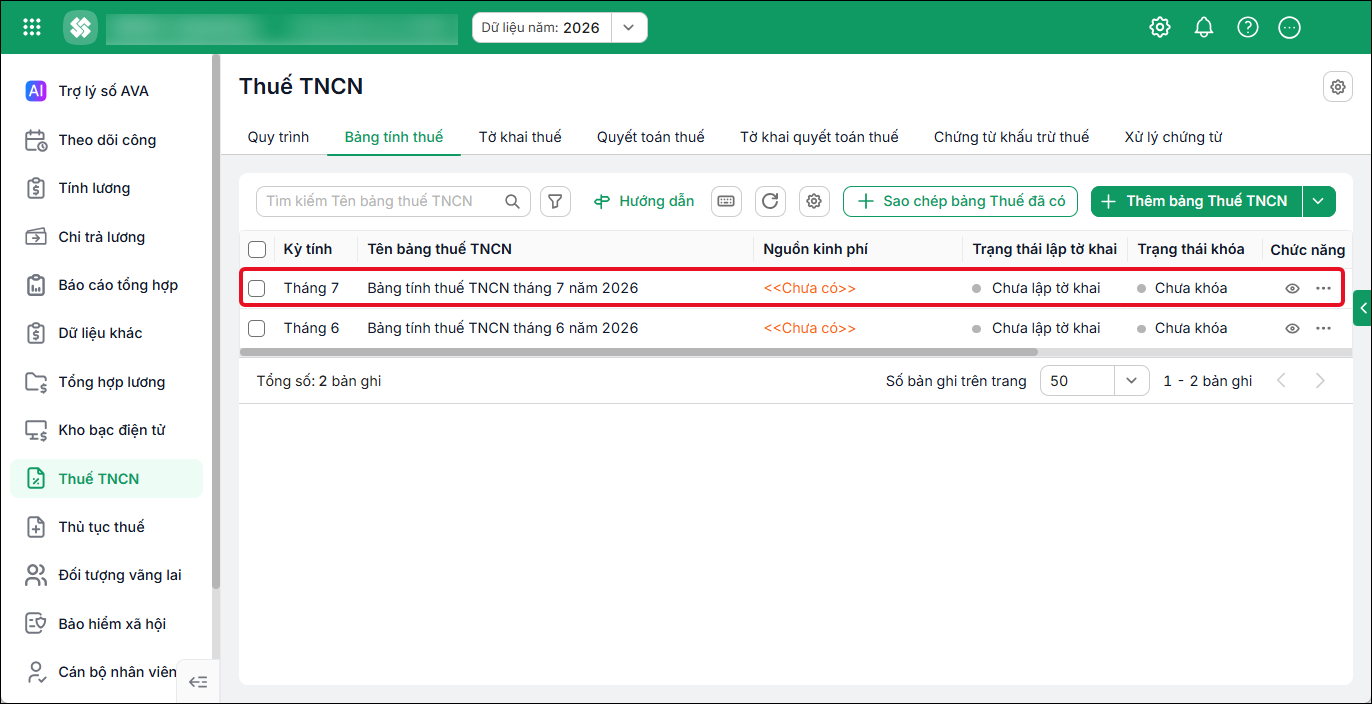Collapse the sidebar with arrow icon
Image resolution: width=1372 pixels, height=704 pixels.
click(x=198, y=682)
